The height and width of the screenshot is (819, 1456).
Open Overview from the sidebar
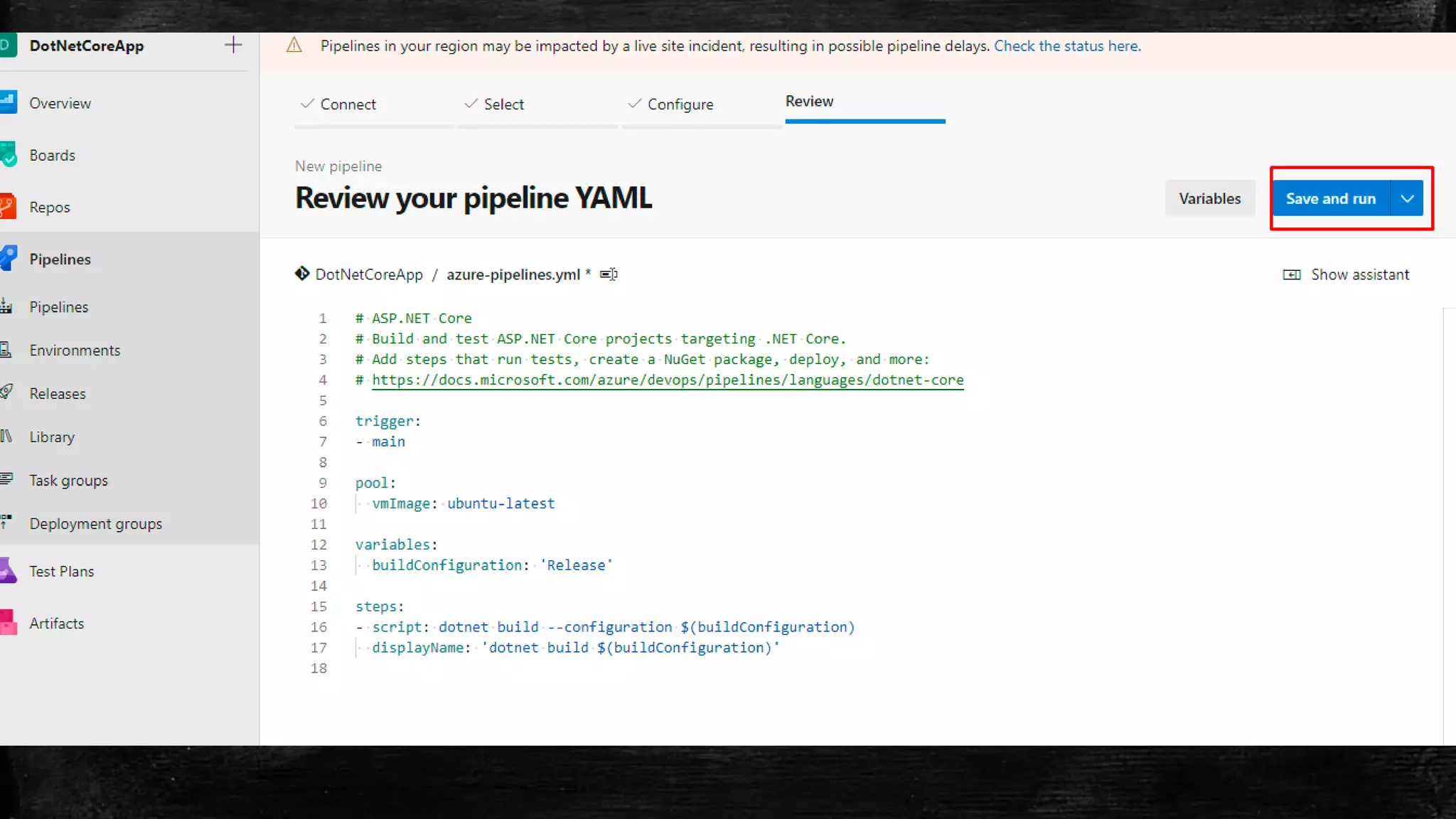[x=60, y=103]
